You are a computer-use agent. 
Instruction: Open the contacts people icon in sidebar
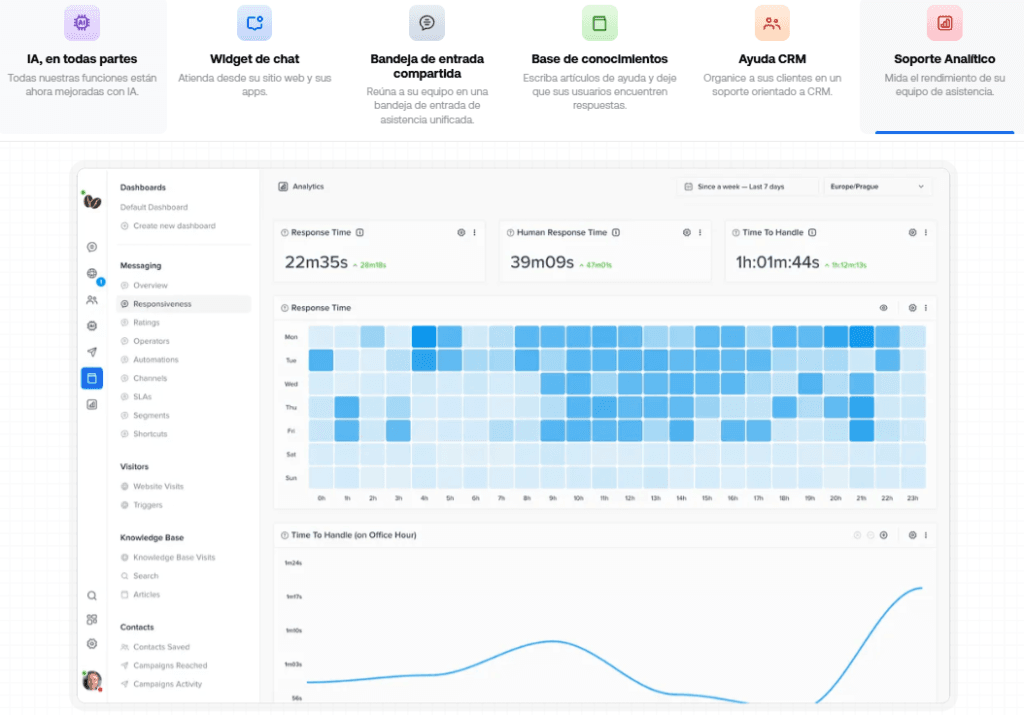pos(92,299)
